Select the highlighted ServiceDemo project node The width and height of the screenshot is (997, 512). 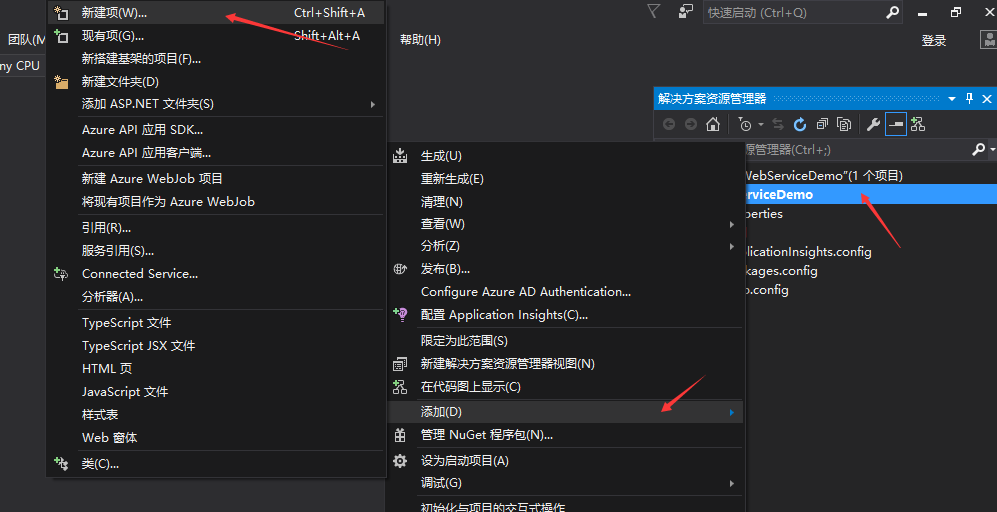[x=870, y=195]
